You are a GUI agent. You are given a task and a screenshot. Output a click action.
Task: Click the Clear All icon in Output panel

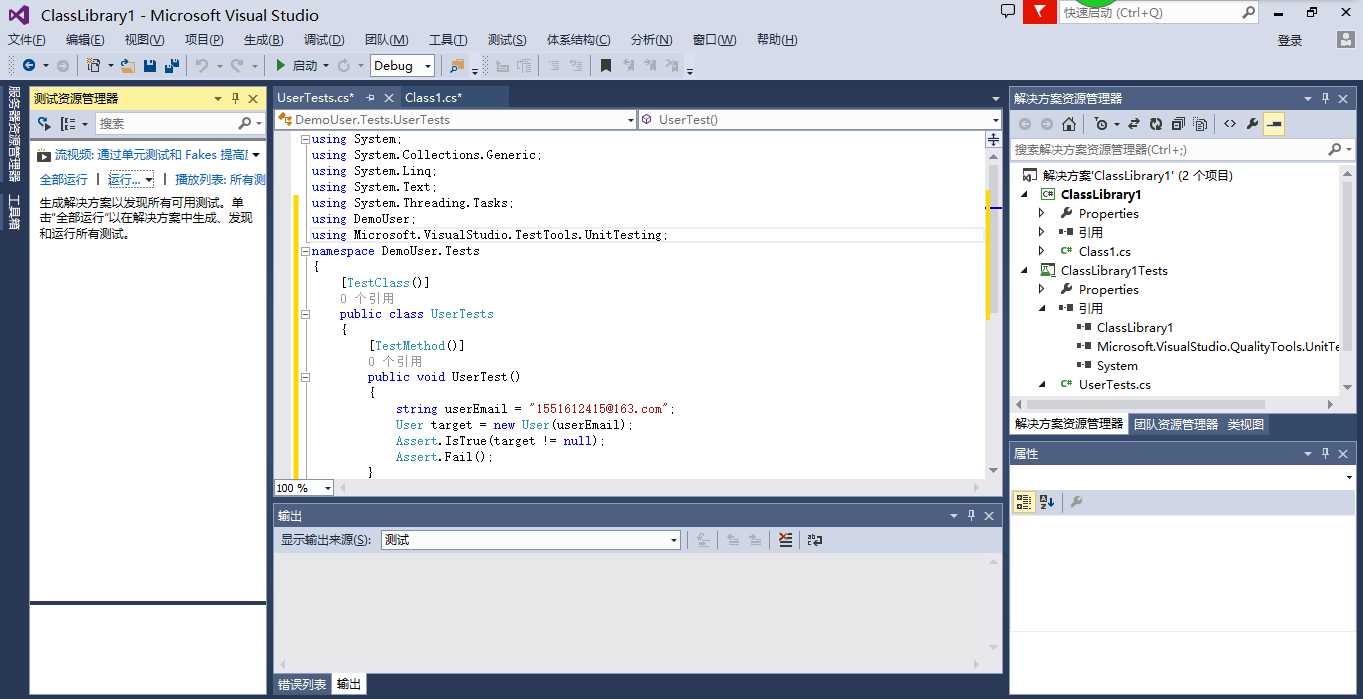[786, 540]
